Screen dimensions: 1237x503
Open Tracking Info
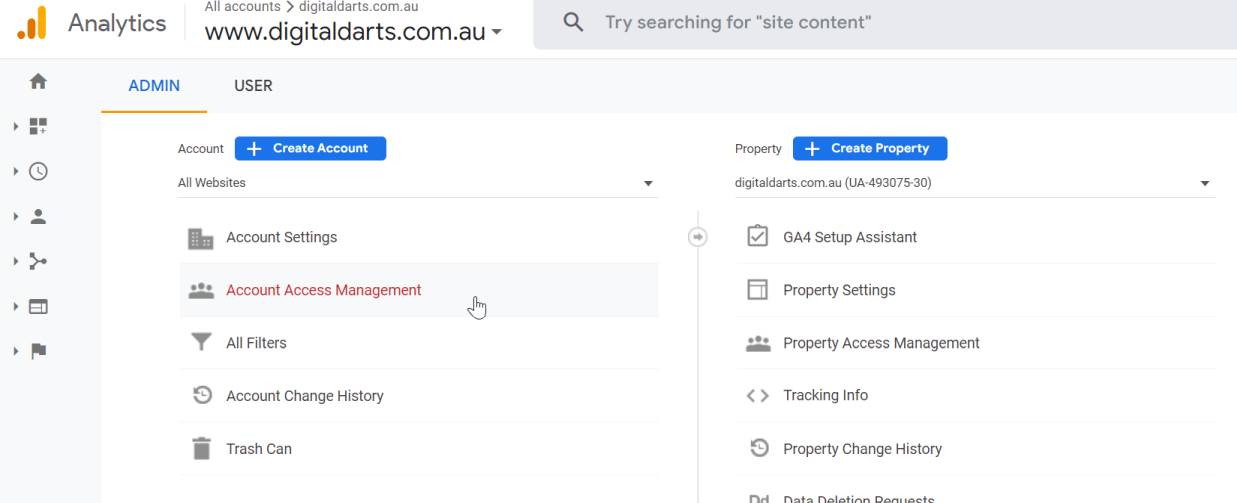(x=975, y=396)
